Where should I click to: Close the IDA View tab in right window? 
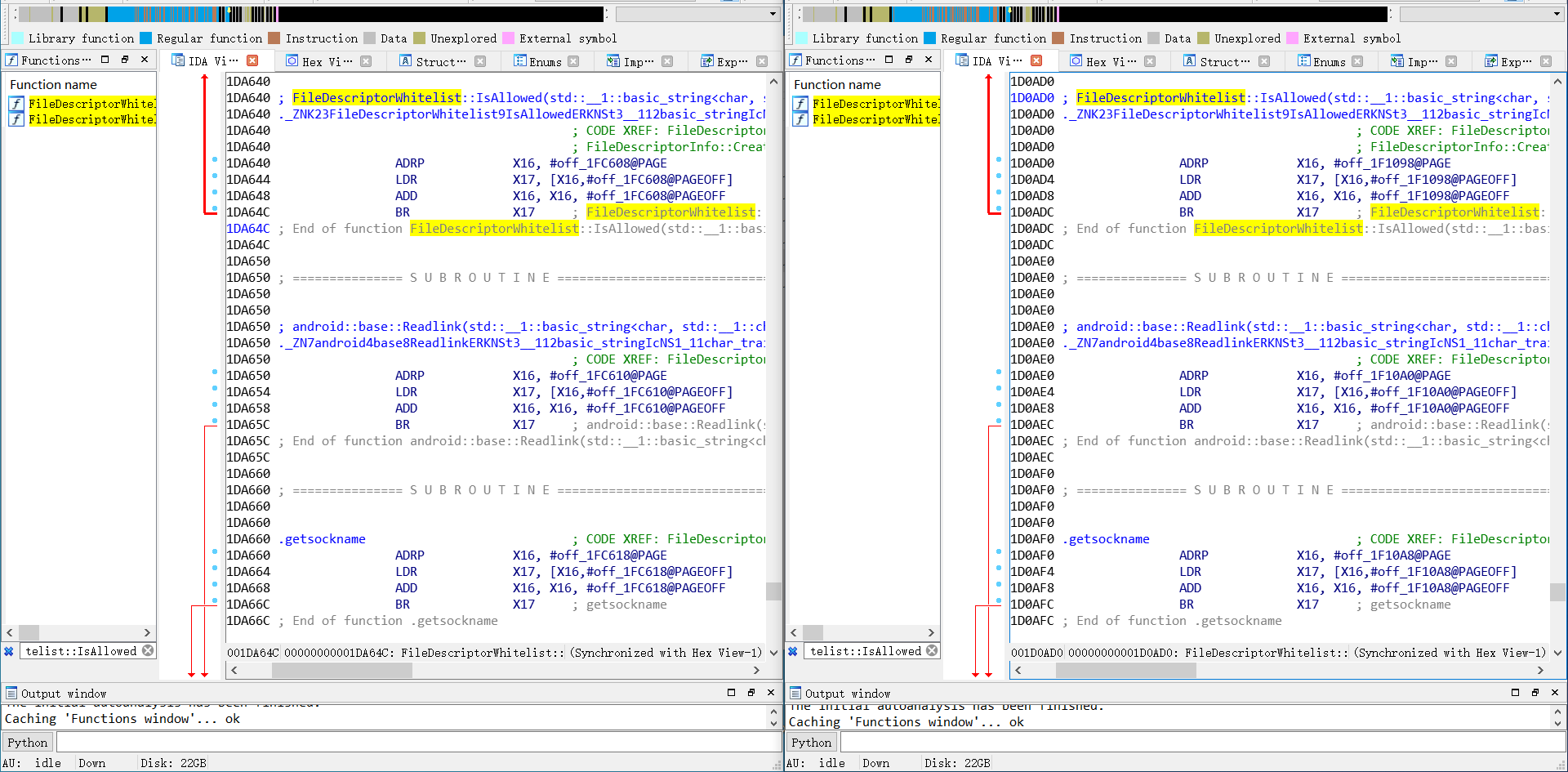(x=1036, y=60)
